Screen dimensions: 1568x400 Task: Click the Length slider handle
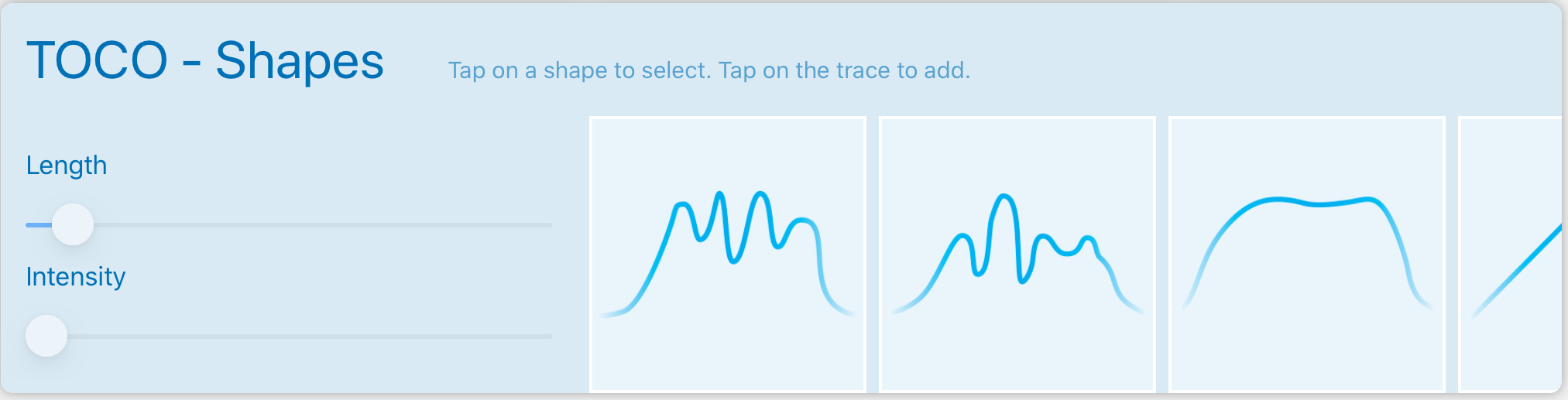pos(73,224)
